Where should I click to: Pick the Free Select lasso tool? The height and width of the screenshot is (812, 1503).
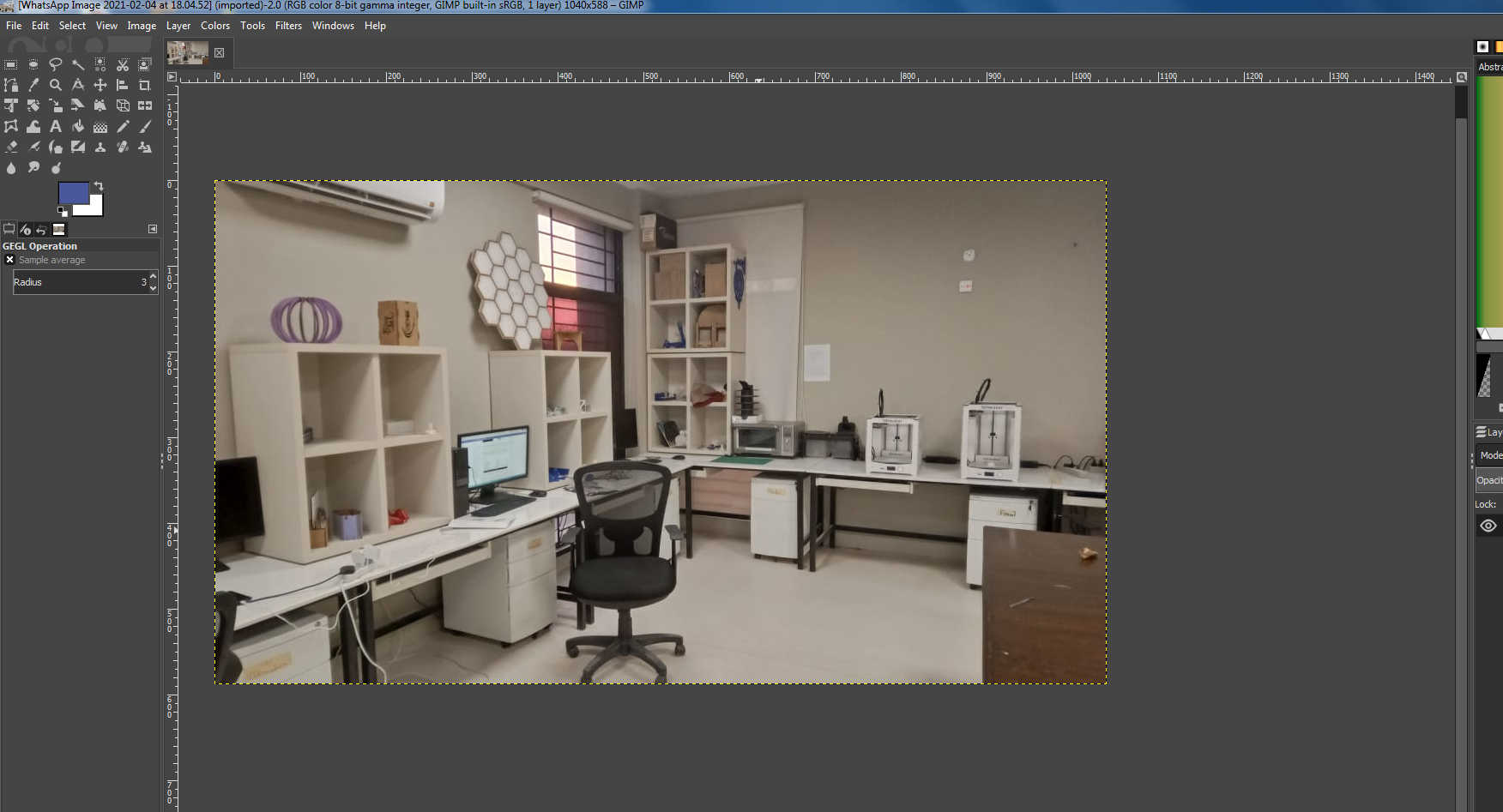[56, 64]
